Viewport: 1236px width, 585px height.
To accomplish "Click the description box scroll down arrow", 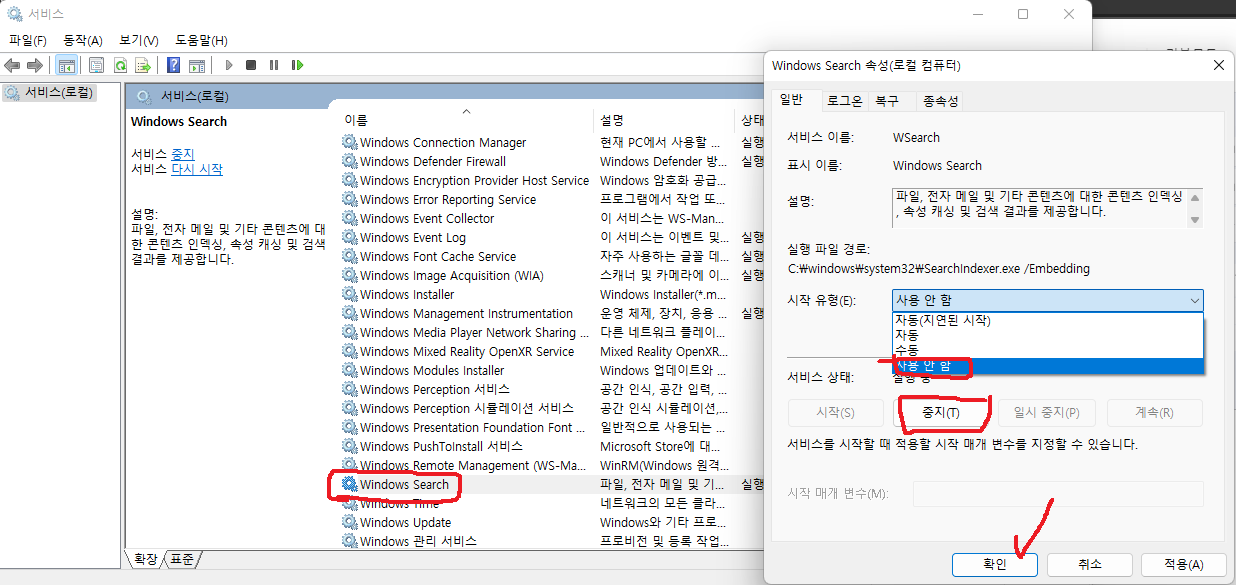I will click(1194, 219).
